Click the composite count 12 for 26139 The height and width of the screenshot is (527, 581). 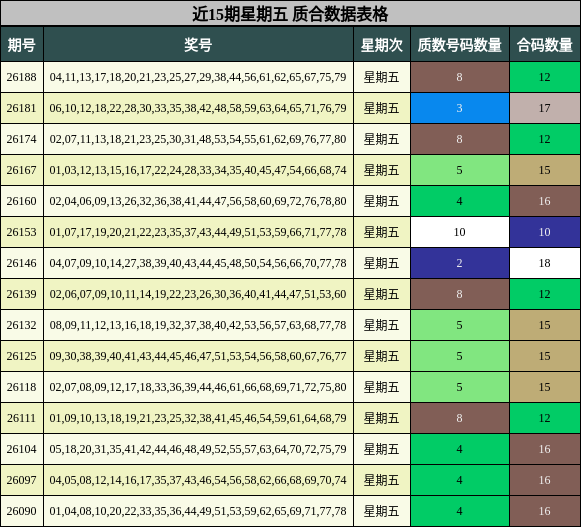(x=545, y=294)
